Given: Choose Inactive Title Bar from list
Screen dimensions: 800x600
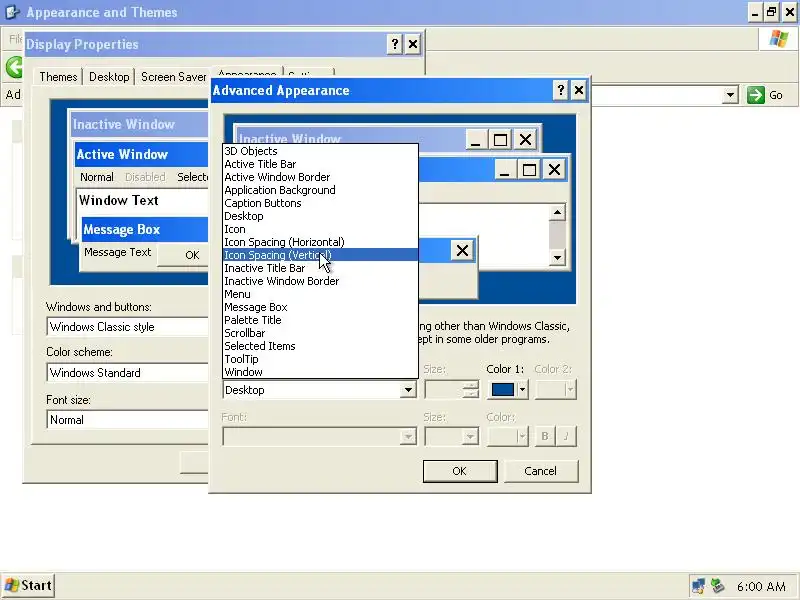Looking at the screenshot, I should tap(320, 268).
